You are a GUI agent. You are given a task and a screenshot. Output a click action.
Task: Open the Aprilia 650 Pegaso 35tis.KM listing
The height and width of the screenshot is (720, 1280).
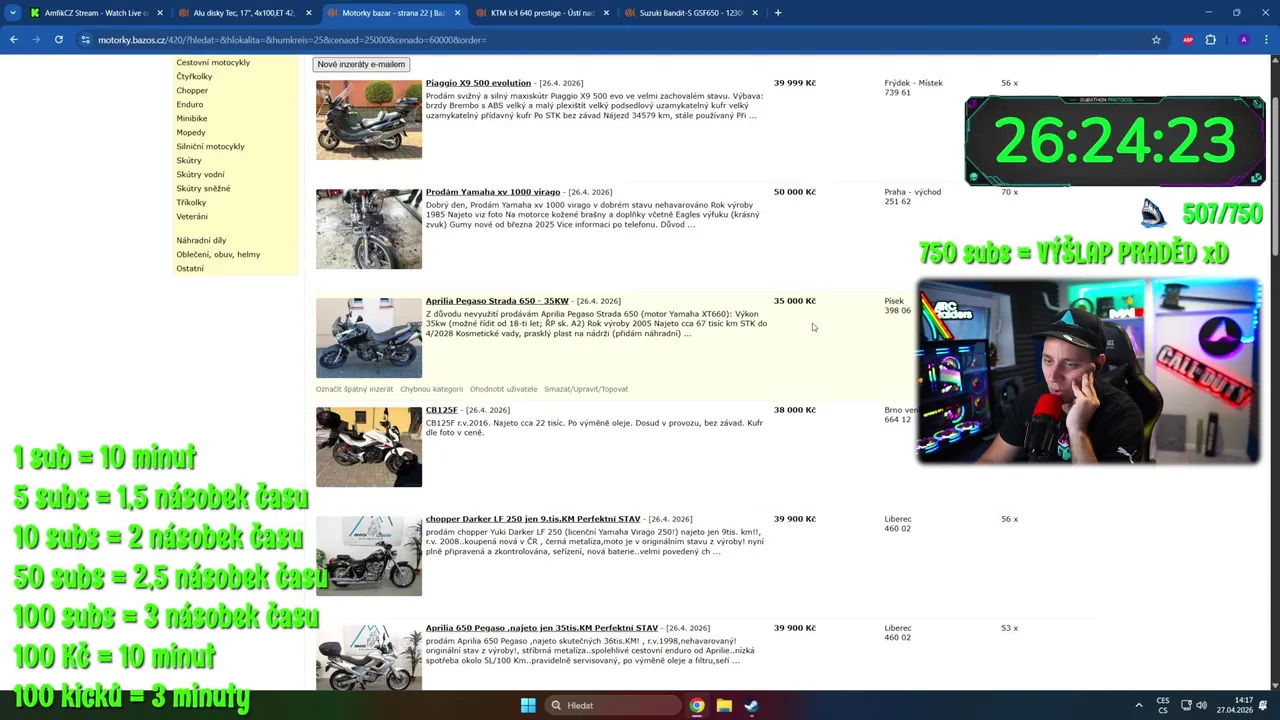542,628
